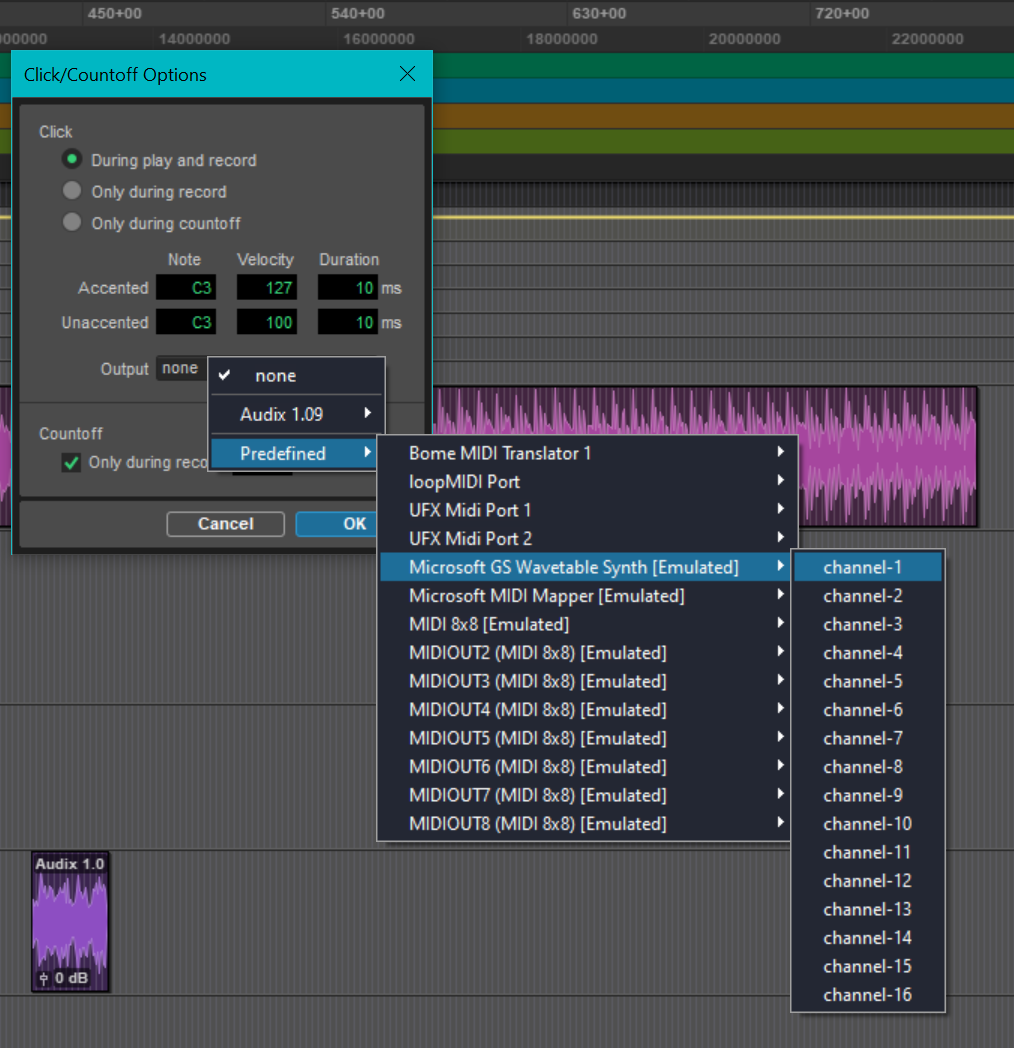Pick channel-10 from channel list

click(867, 824)
